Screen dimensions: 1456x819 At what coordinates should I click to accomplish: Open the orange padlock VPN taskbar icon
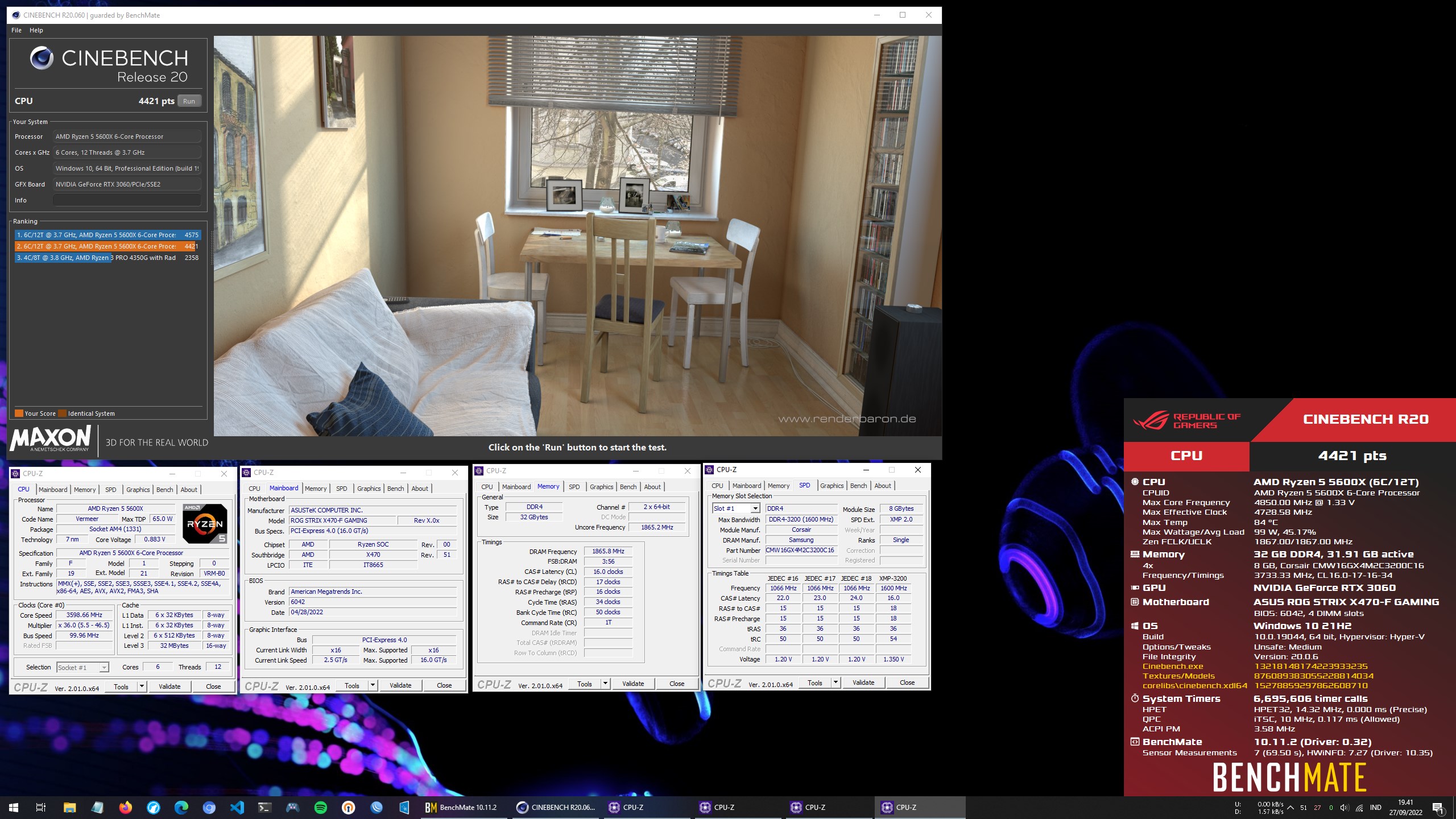(349, 807)
